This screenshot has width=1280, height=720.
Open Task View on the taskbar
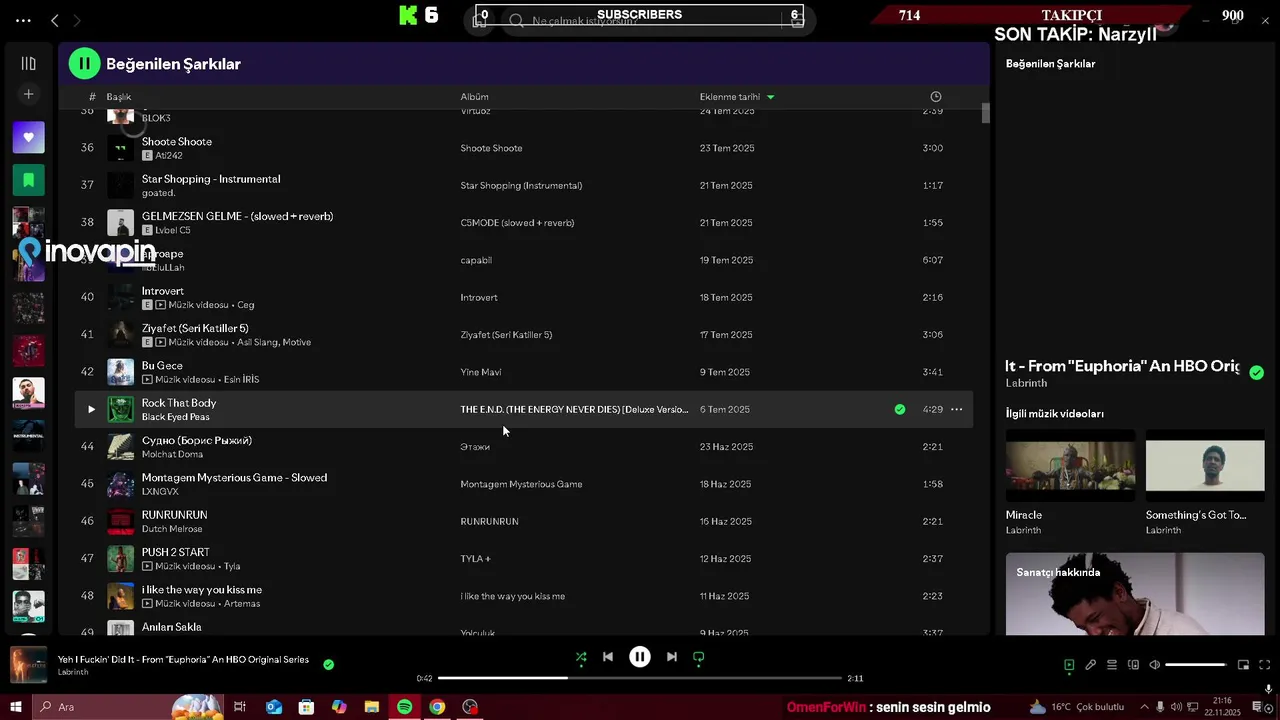[240, 707]
